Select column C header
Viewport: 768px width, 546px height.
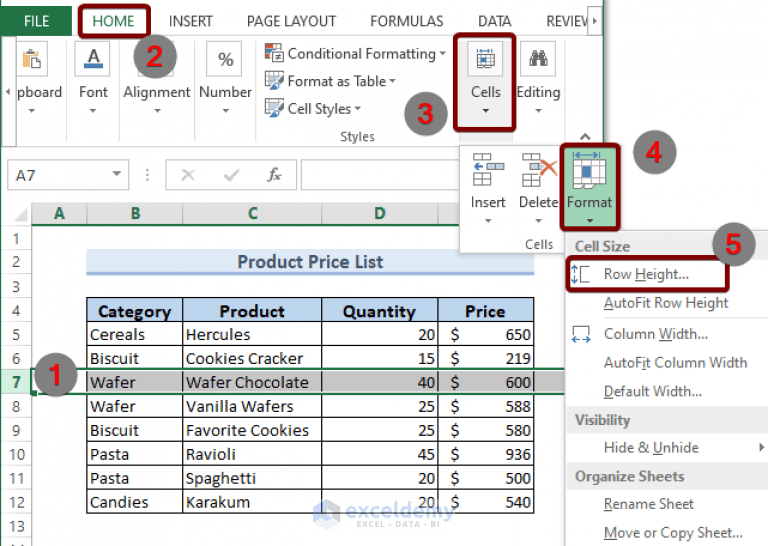click(x=252, y=214)
